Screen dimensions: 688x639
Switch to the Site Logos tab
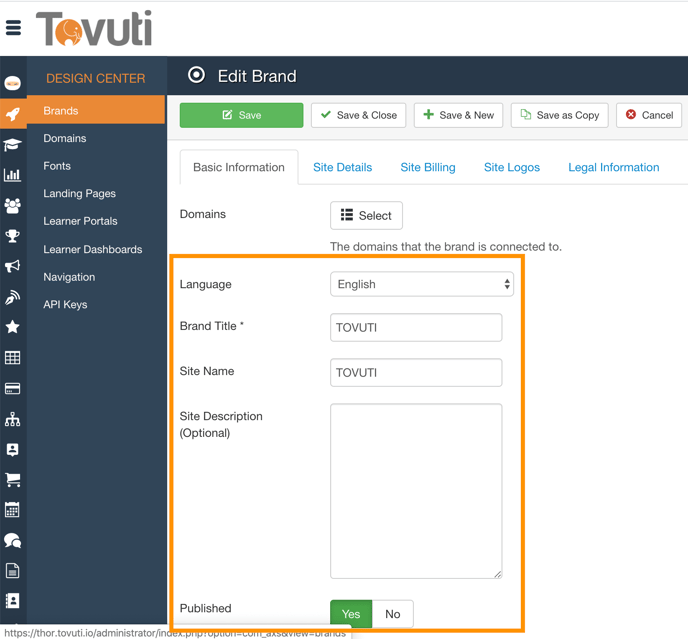pyautogui.click(x=511, y=167)
